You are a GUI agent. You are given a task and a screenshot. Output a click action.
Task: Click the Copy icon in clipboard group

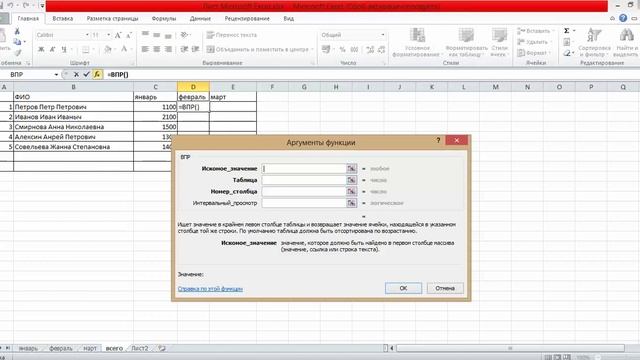point(17,41)
